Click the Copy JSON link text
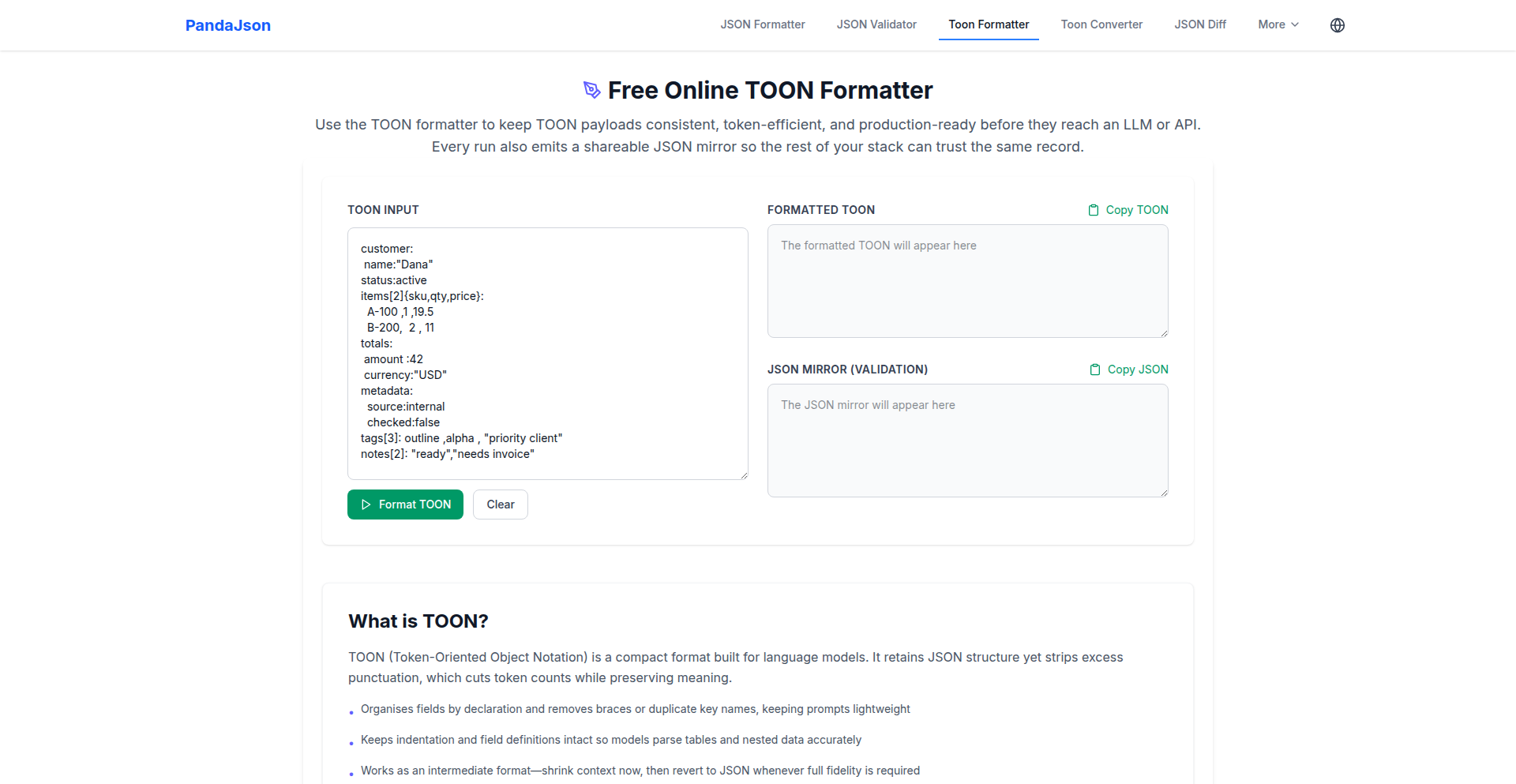 point(1137,369)
